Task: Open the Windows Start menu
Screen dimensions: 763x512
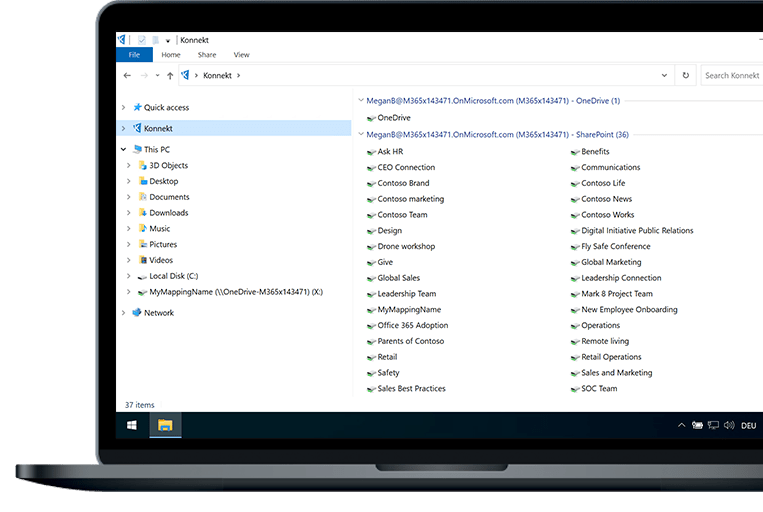Action: pyautogui.click(x=131, y=425)
